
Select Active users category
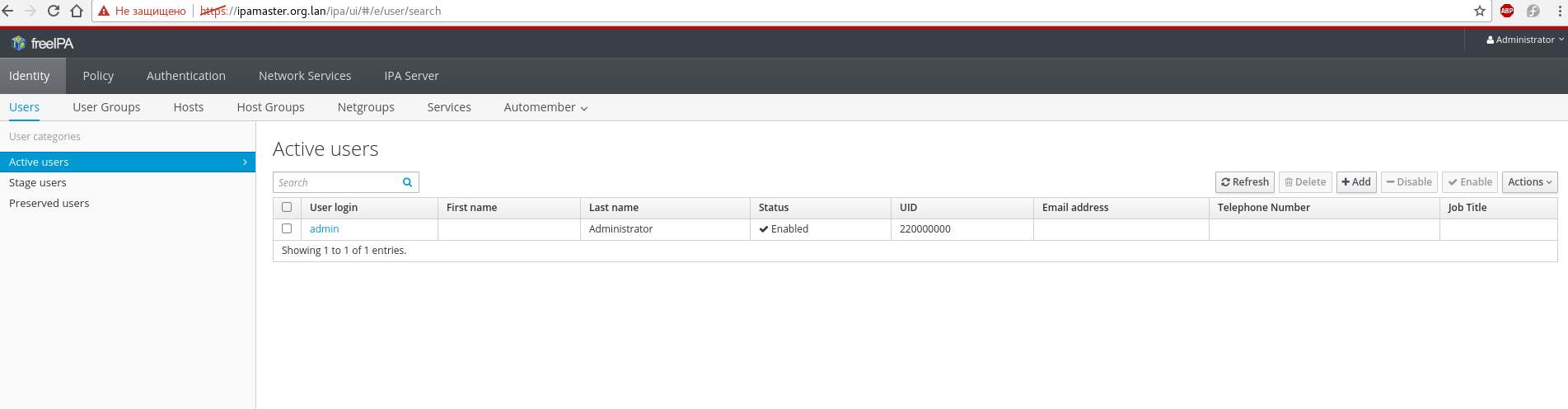pos(128,162)
